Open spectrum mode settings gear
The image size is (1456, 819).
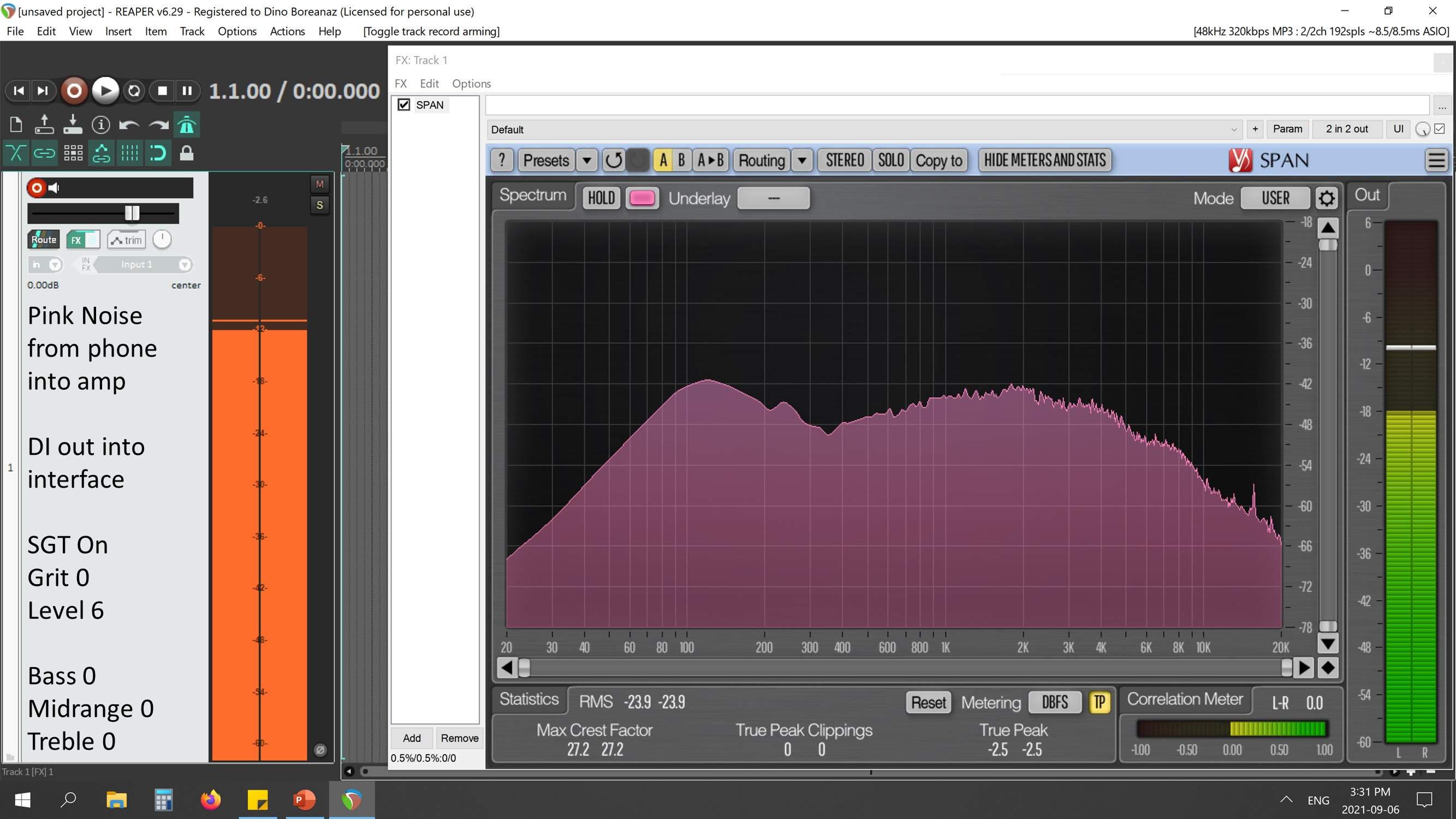1326,198
